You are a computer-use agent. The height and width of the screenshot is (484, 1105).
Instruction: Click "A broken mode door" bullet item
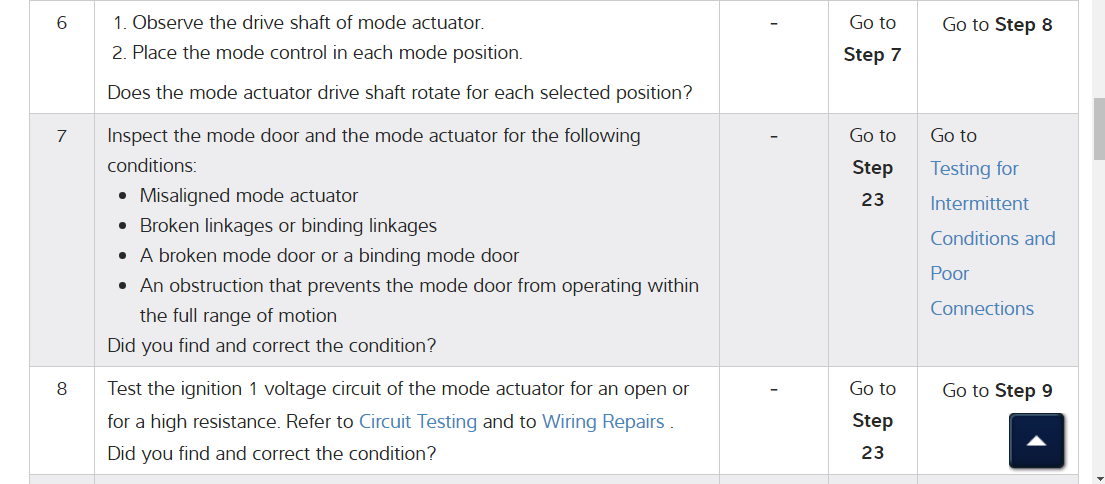(329, 256)
